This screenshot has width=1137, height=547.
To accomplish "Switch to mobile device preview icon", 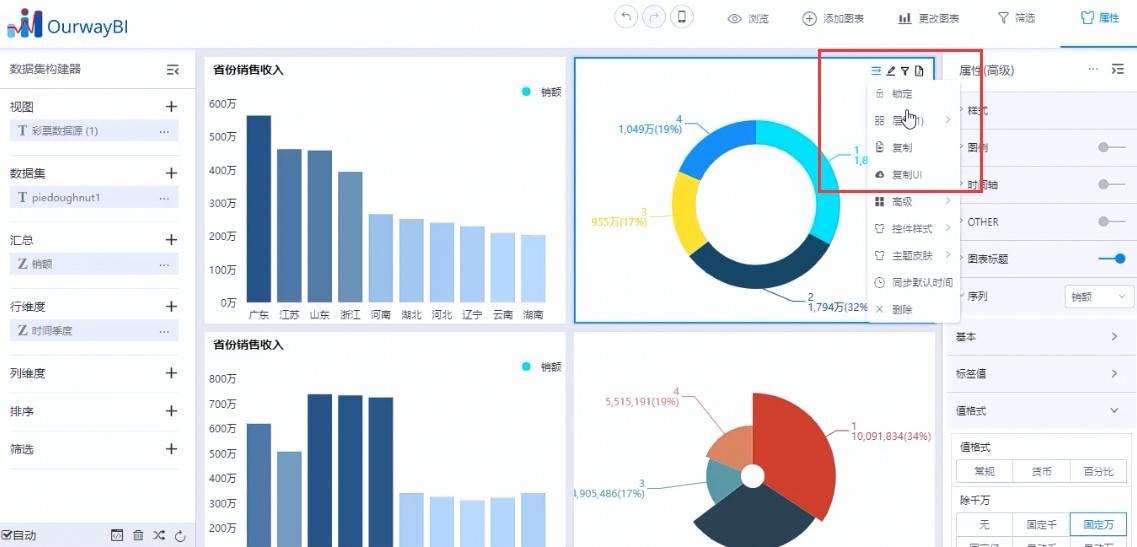I will [x=682, y=17].
